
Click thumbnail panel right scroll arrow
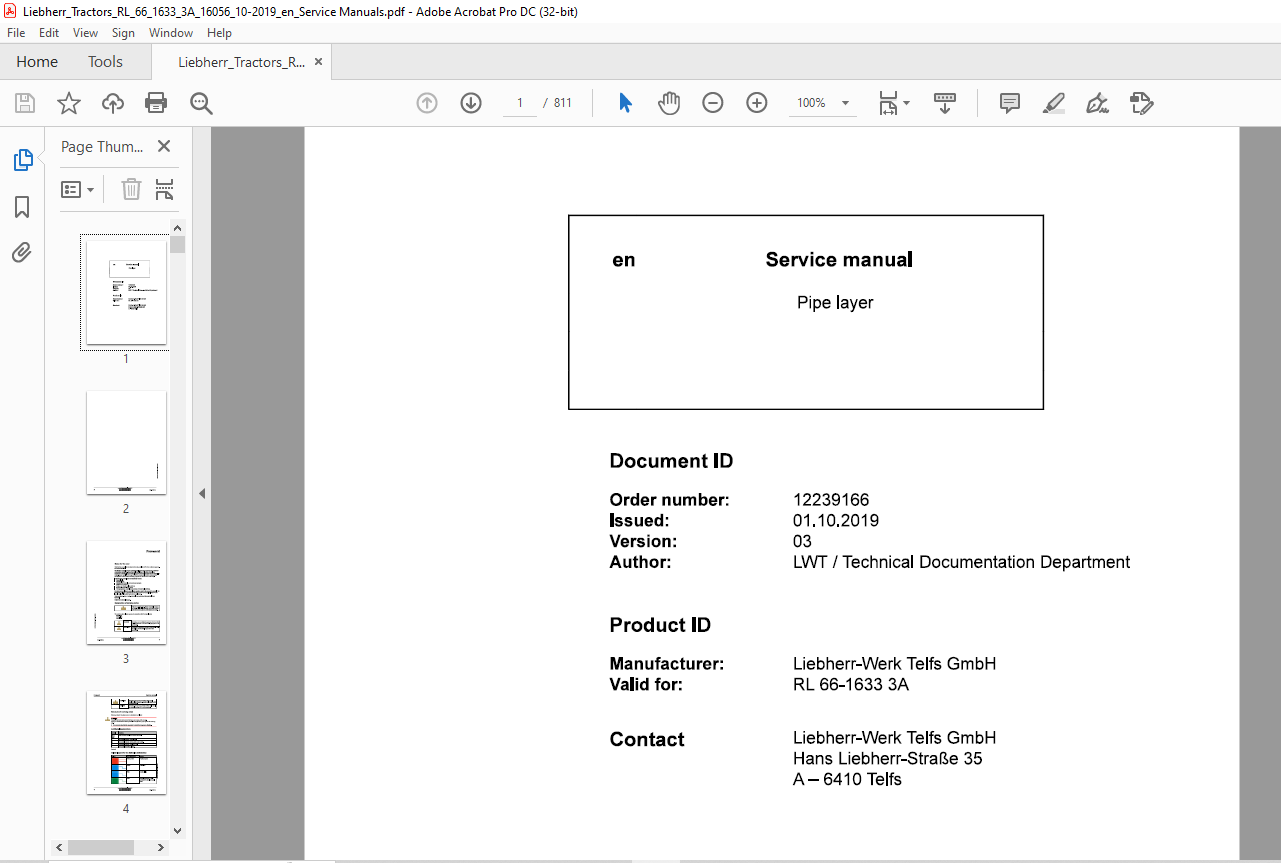coord(162,847)
